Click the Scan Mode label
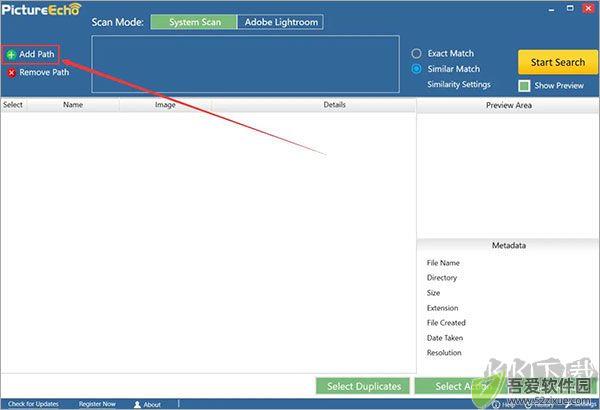600x410 pixels. click(x=117, y=22)
